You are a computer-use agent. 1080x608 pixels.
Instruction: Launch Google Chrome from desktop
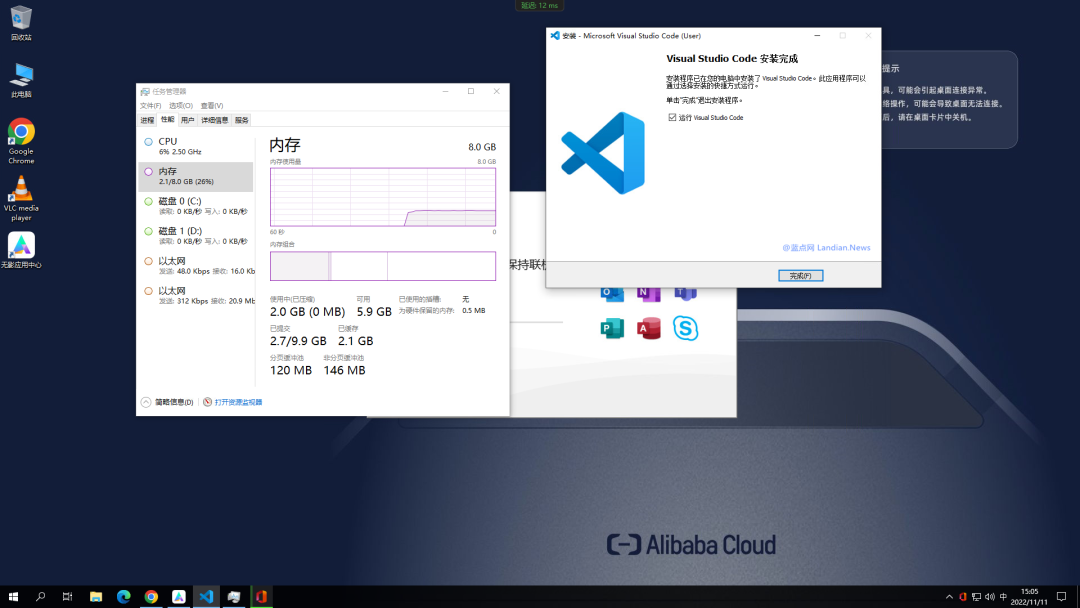(21, 141)
